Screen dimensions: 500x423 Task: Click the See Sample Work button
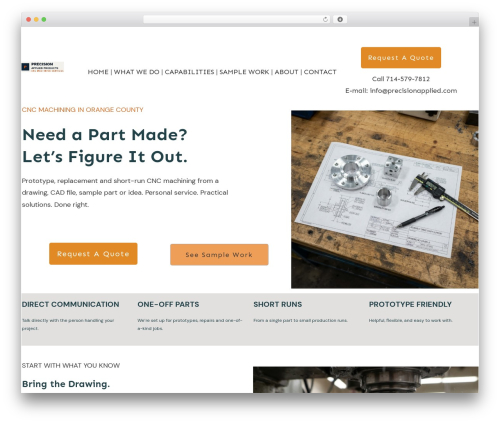point(219,255)
